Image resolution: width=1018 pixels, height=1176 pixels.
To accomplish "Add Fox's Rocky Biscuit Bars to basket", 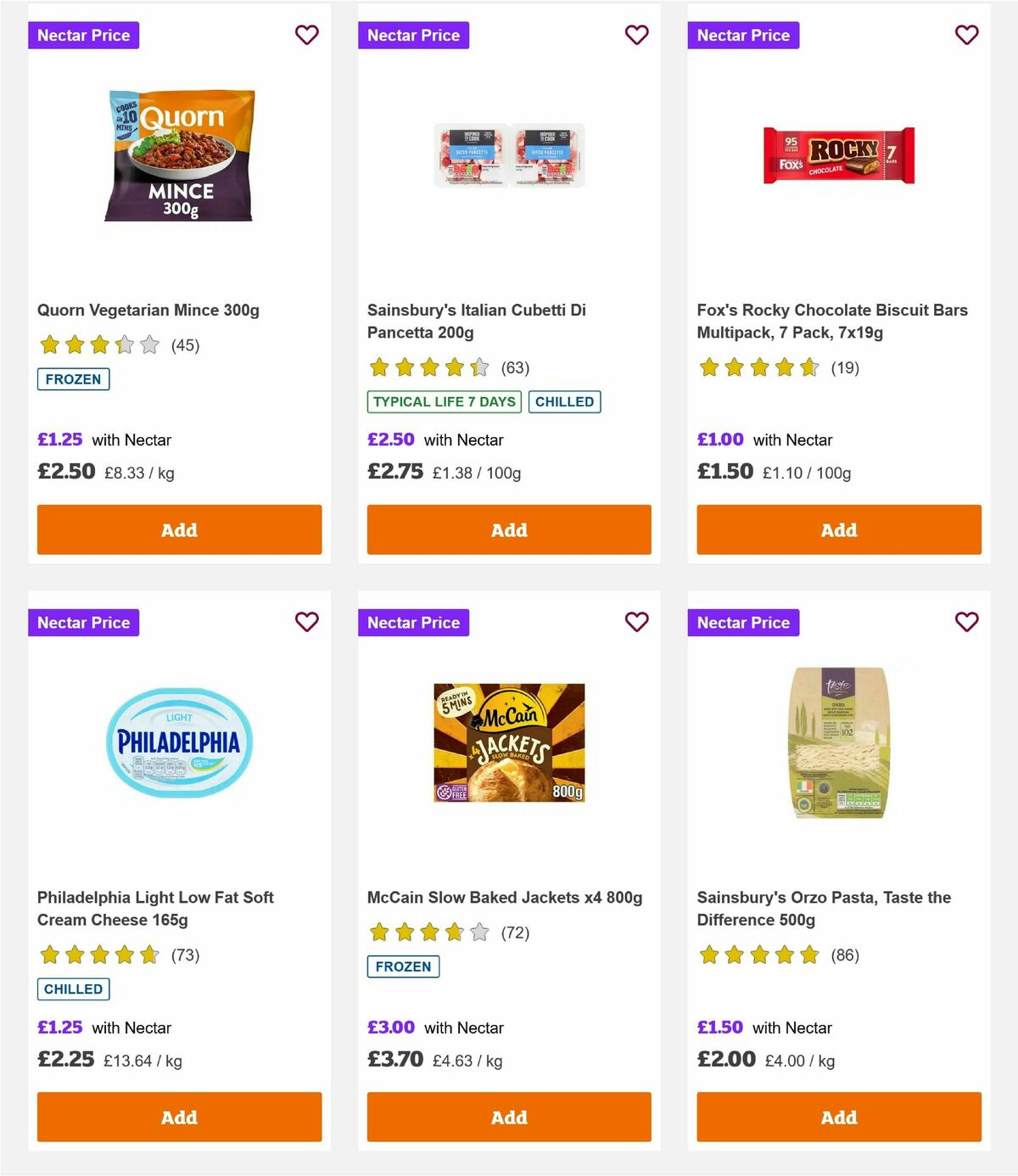I will 838,529.
